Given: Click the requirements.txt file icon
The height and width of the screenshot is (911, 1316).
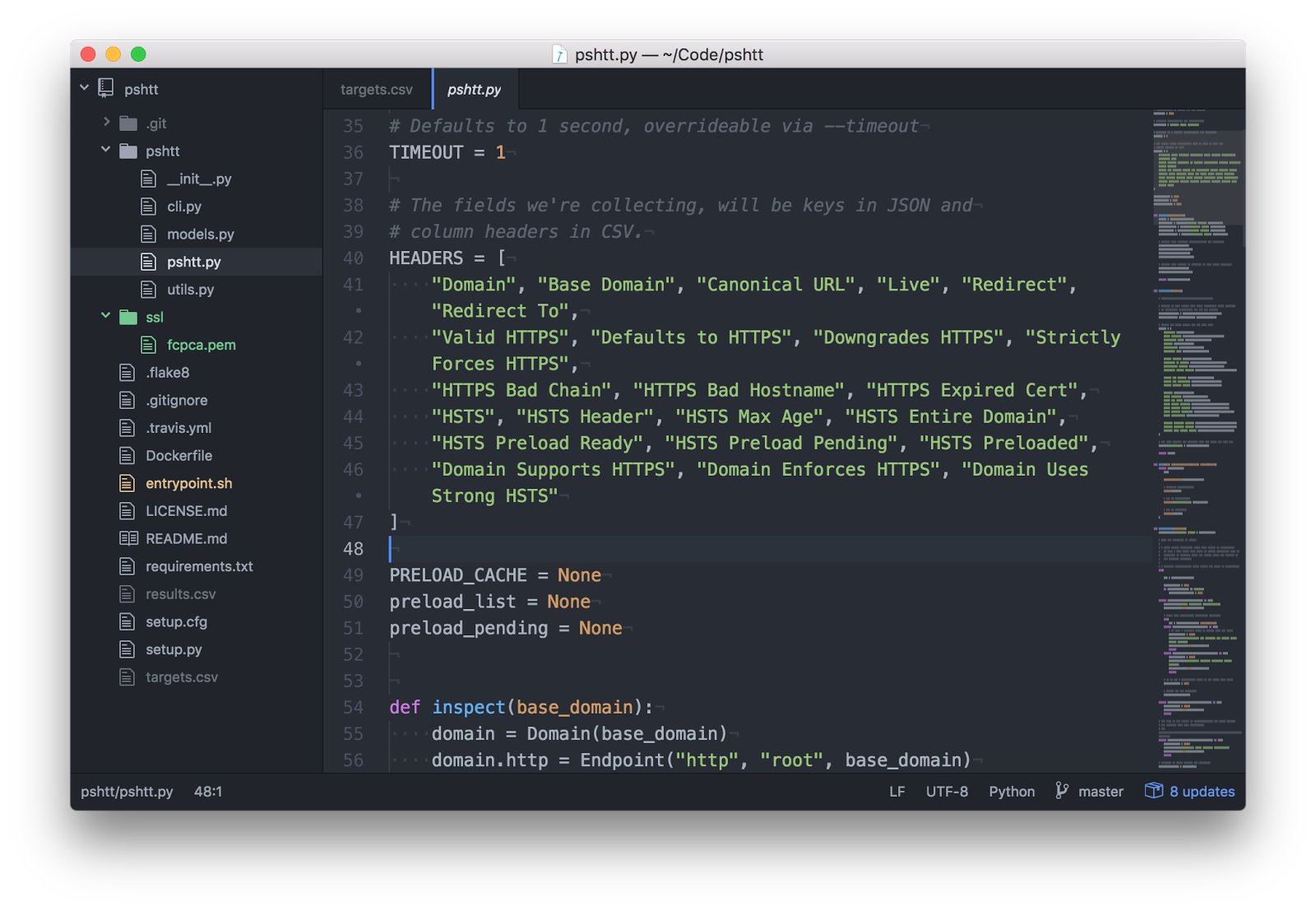Looking at the screenshot, I should 127,566.
